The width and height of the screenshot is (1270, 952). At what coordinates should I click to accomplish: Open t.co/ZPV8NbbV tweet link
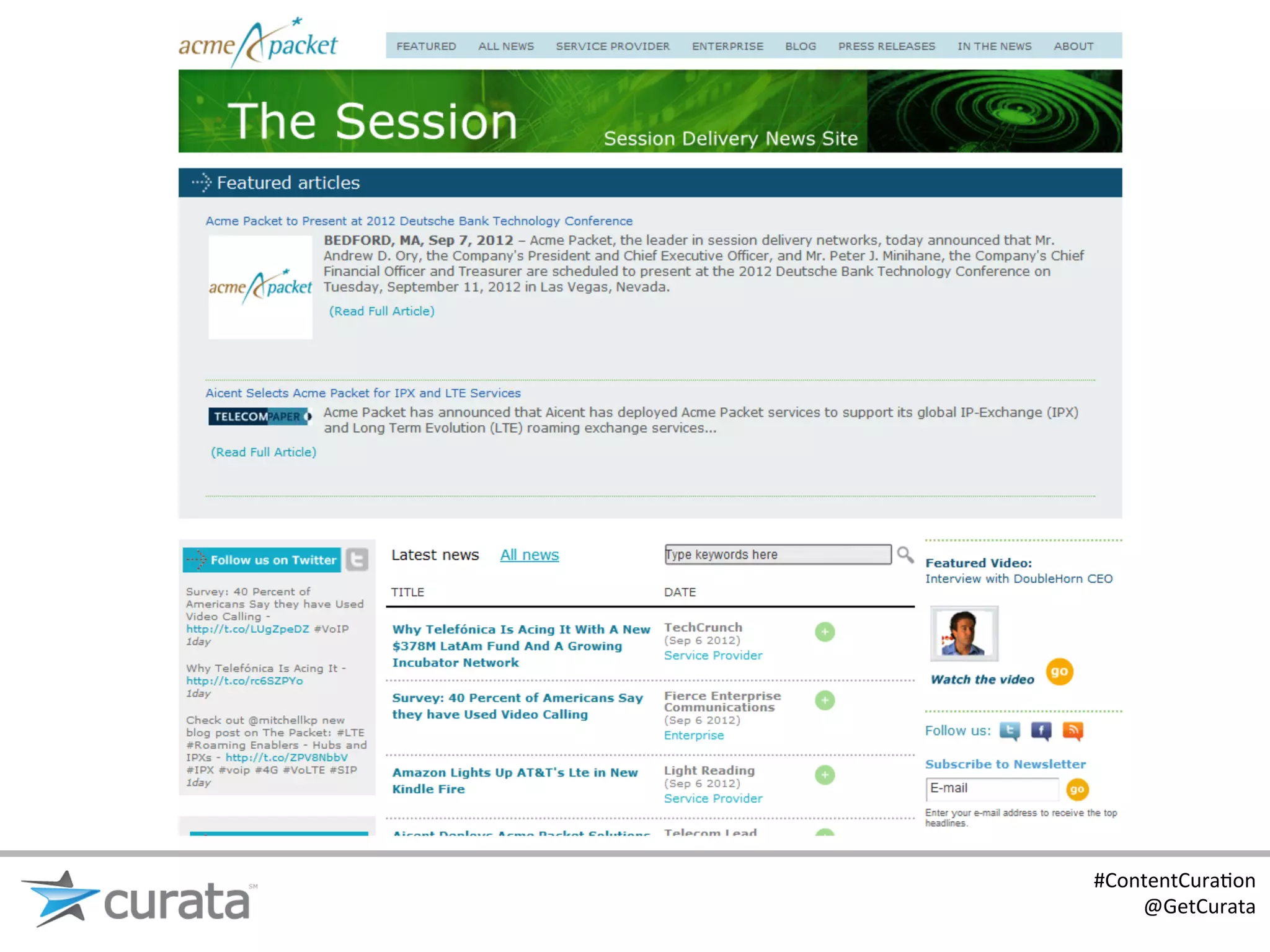coord(286,757)
